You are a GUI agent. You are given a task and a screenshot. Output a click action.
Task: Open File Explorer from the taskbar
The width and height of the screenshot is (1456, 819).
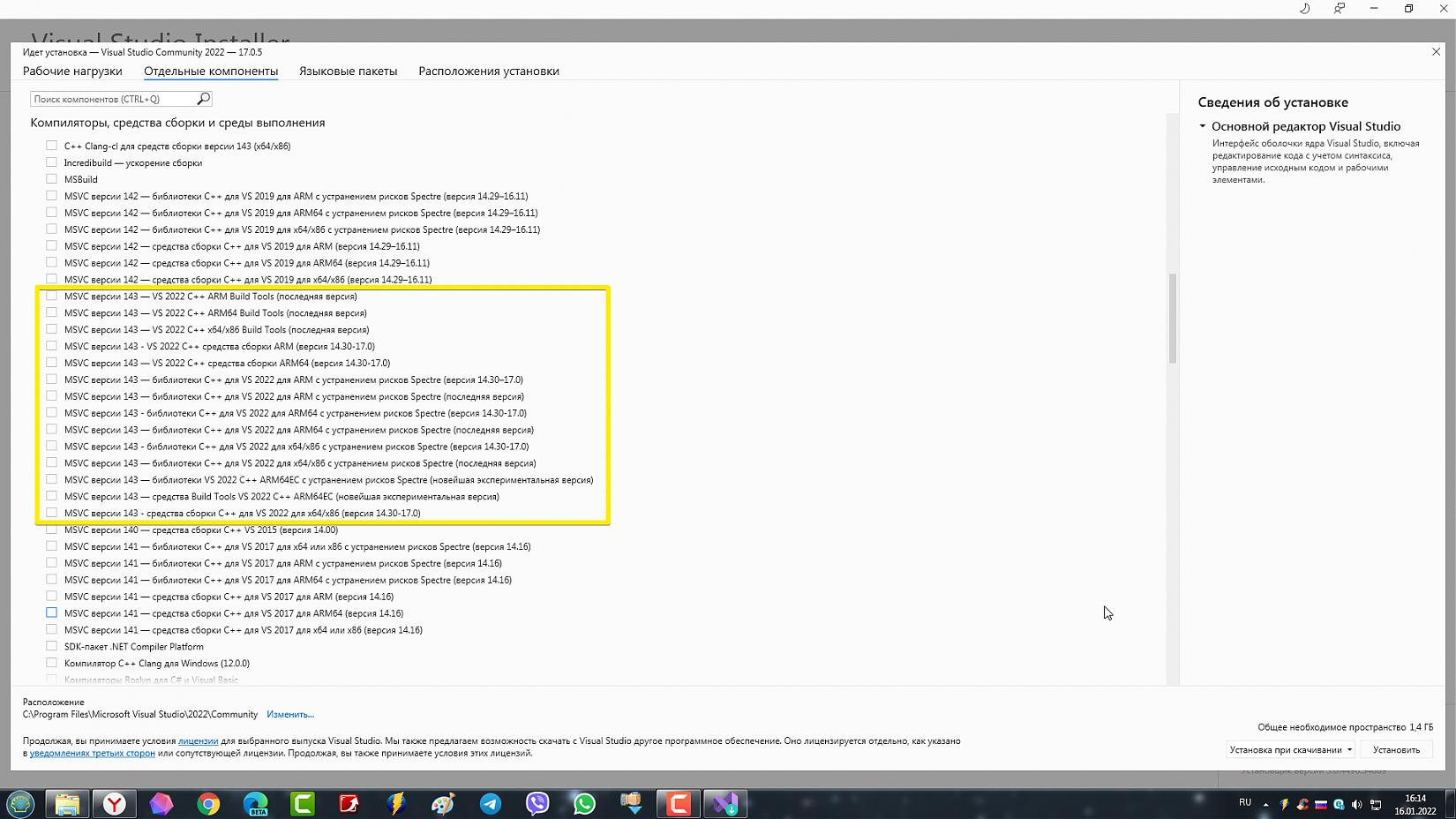[x=67, y=804]
